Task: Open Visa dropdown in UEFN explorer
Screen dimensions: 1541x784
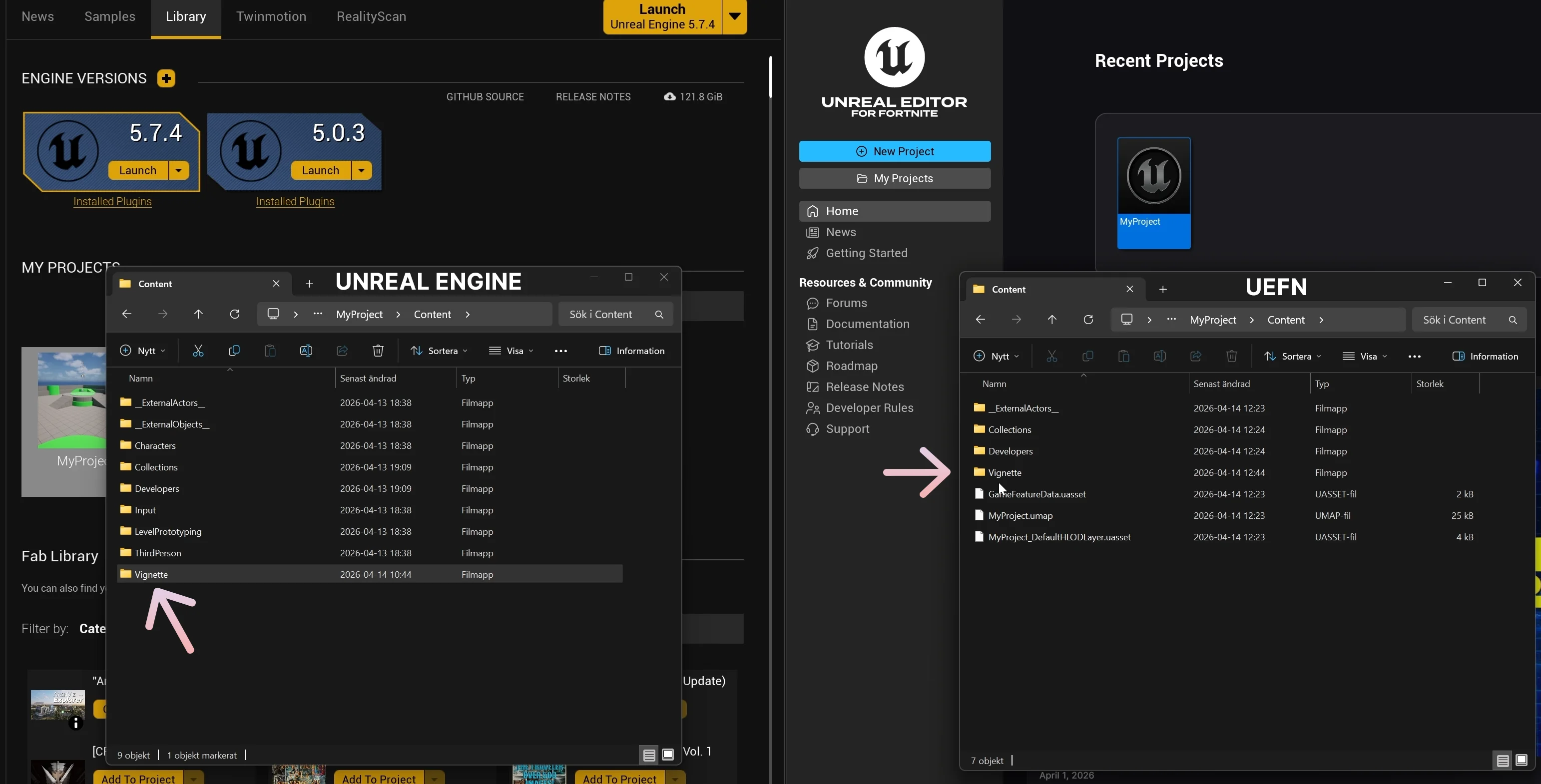Action: click(x=1365, y=357)
